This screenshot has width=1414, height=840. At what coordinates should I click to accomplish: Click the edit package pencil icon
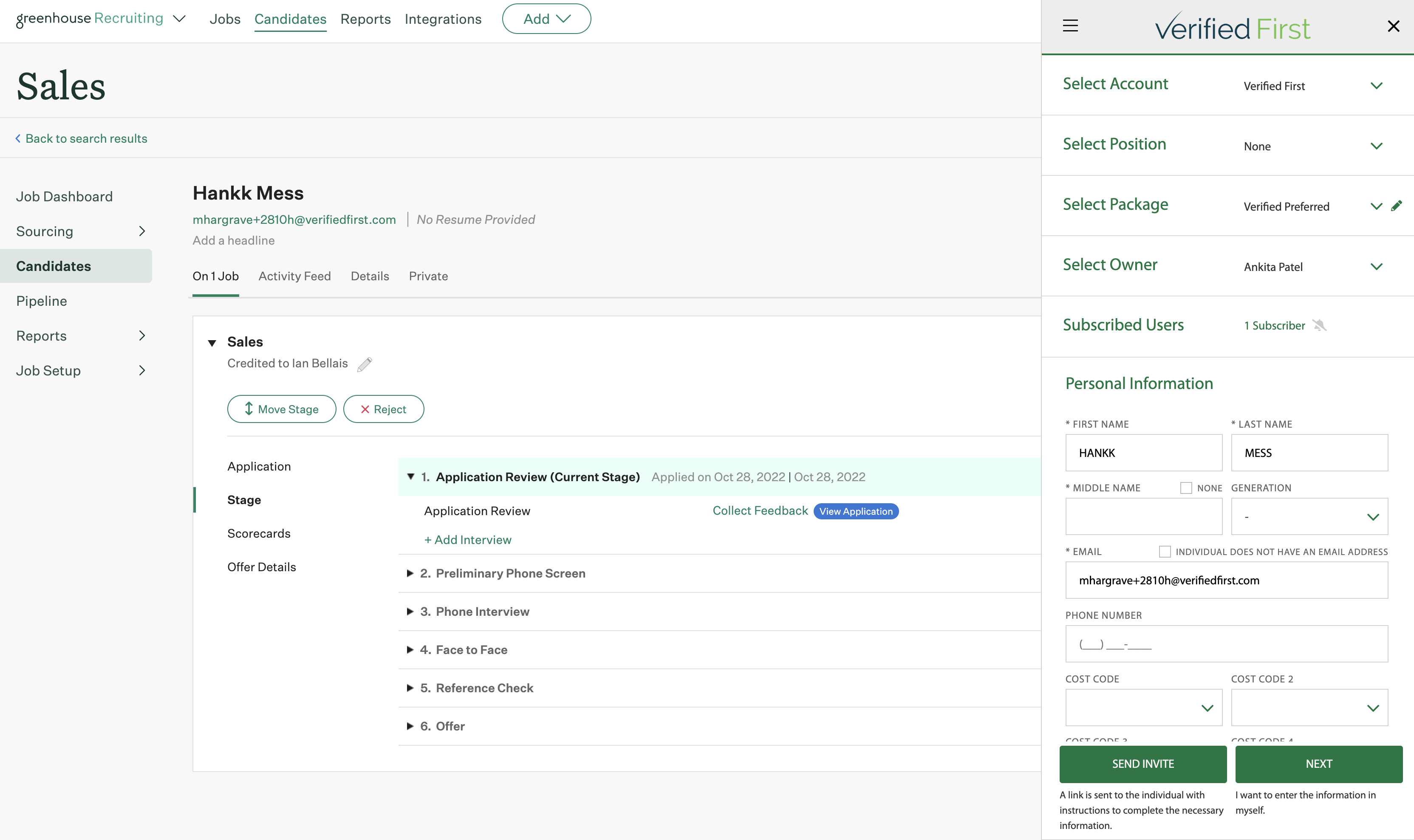(x=1396, y=206)
